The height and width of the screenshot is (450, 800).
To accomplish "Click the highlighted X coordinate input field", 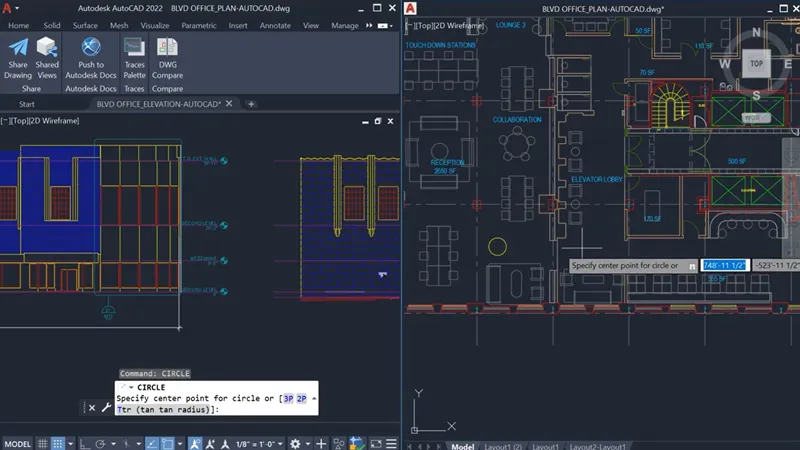I will click(x=724, y=265).
